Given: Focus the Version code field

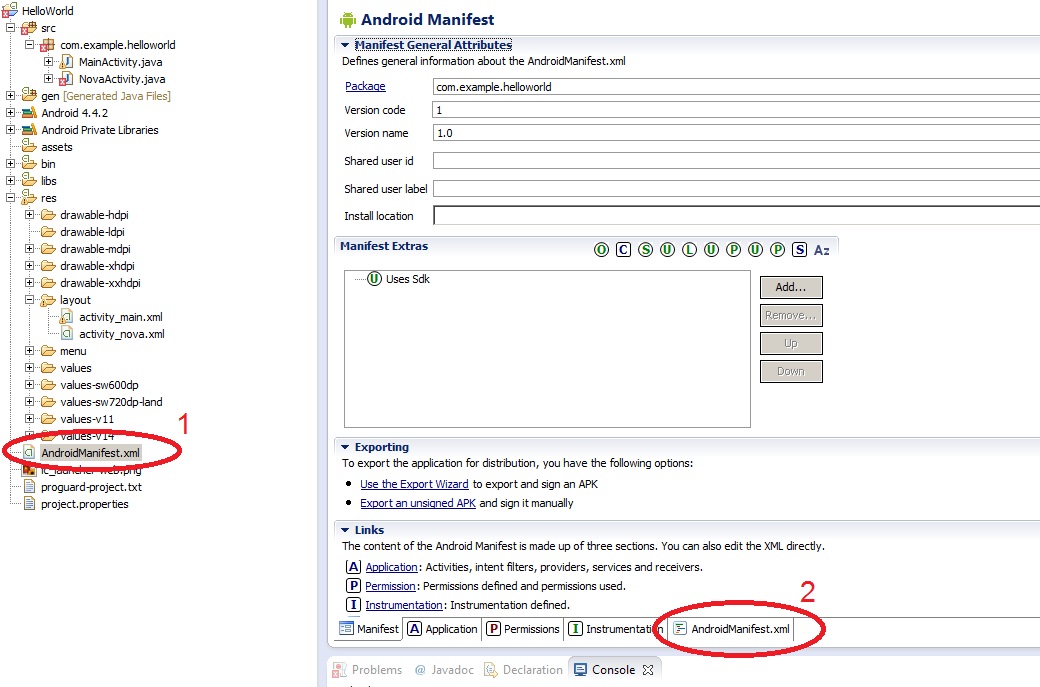Looking at the screenshot, I should coord(736,110).
